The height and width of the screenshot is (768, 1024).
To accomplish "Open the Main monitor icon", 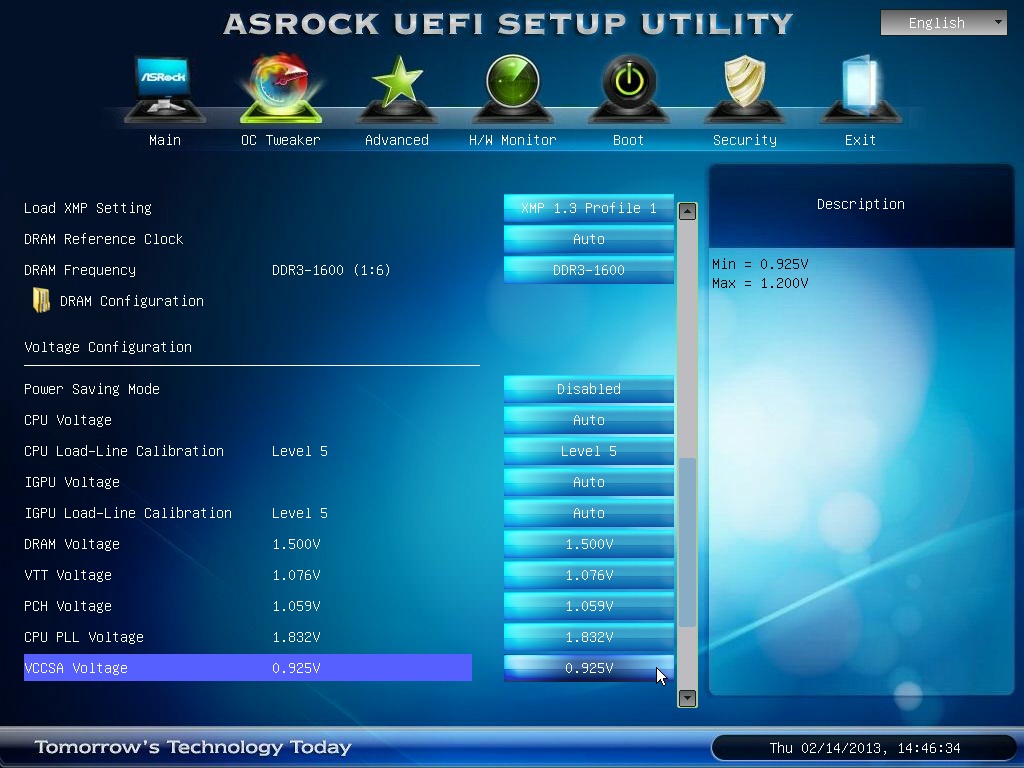I will [x=165, y=88].
